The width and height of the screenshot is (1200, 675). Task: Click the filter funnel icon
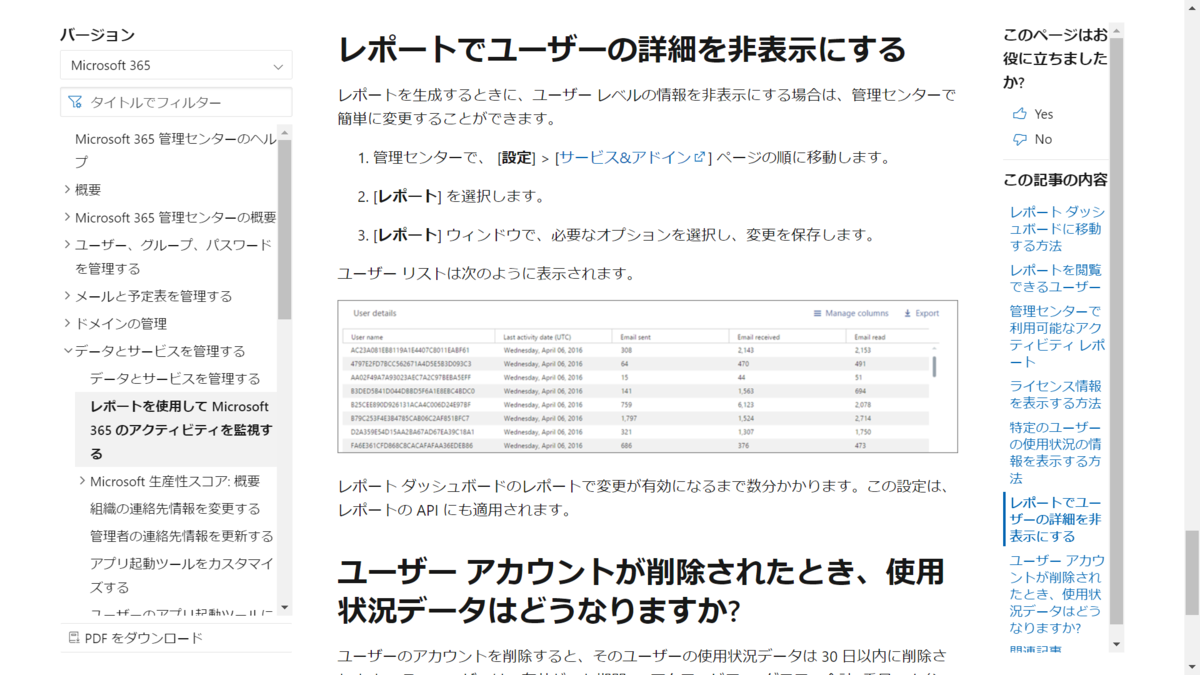click(75, 102)
